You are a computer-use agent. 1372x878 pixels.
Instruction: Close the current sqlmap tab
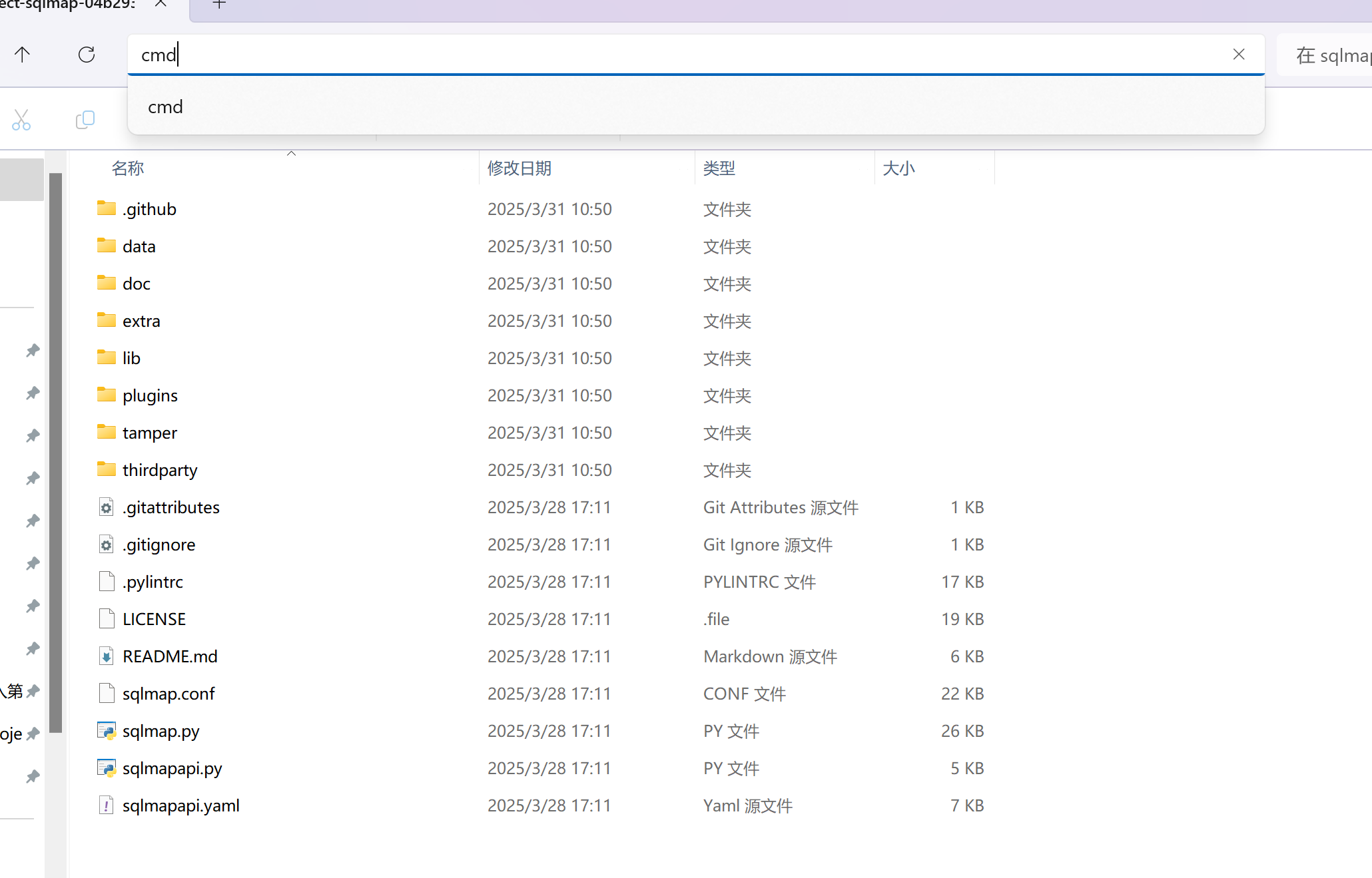tap(161, 4)
